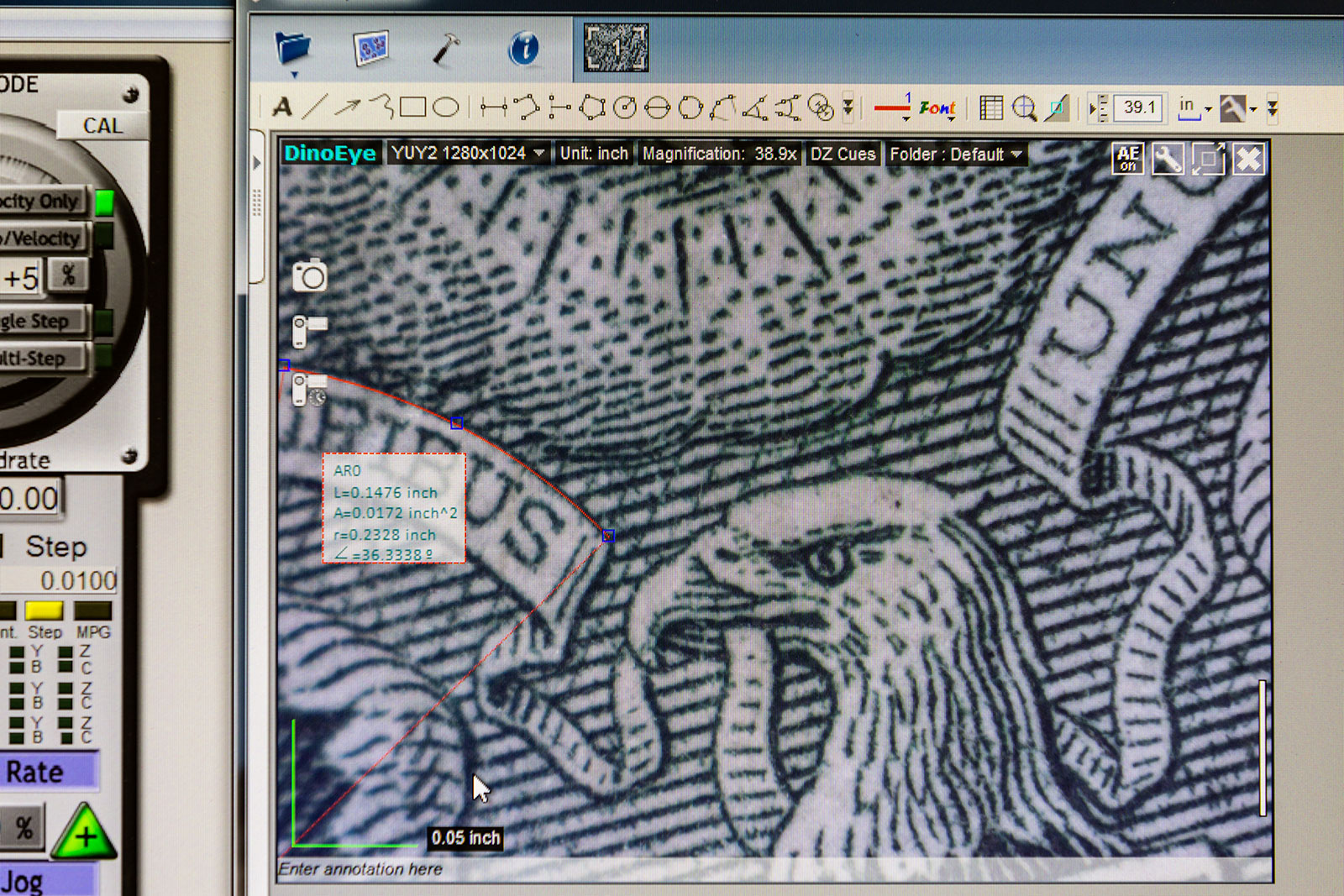Open camera settings wrench icon

click(1168, 158)
